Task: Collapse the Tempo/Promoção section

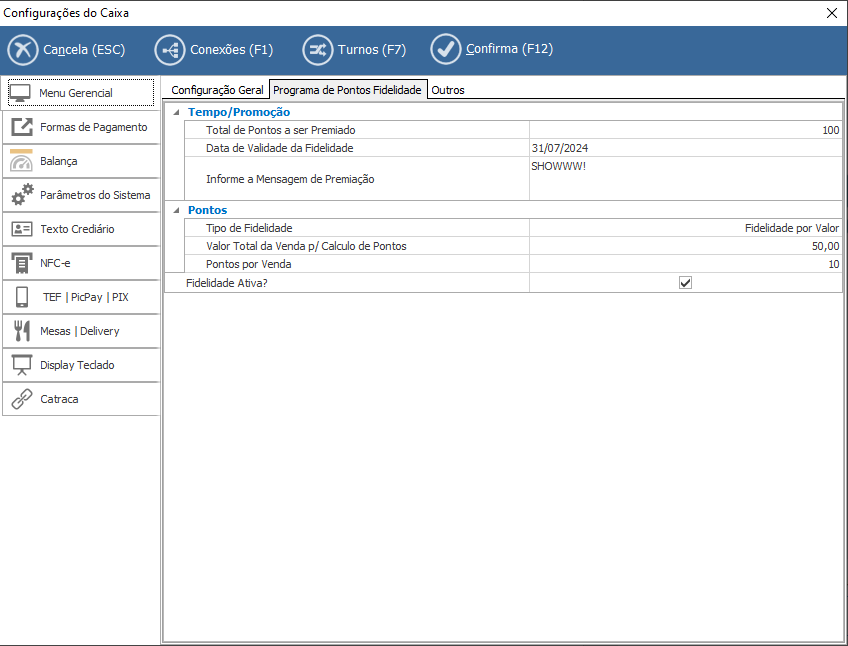Action: pyautogui.click(x=177, y=113)
